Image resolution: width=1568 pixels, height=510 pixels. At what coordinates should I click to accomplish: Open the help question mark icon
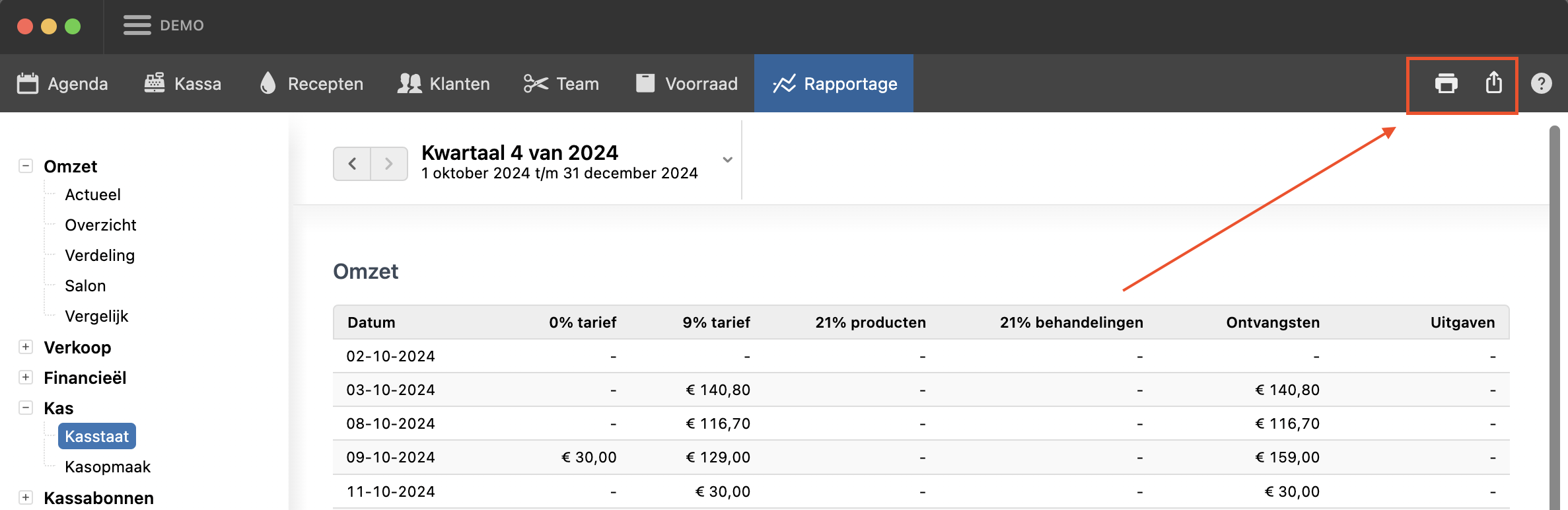coord(1541,84)
